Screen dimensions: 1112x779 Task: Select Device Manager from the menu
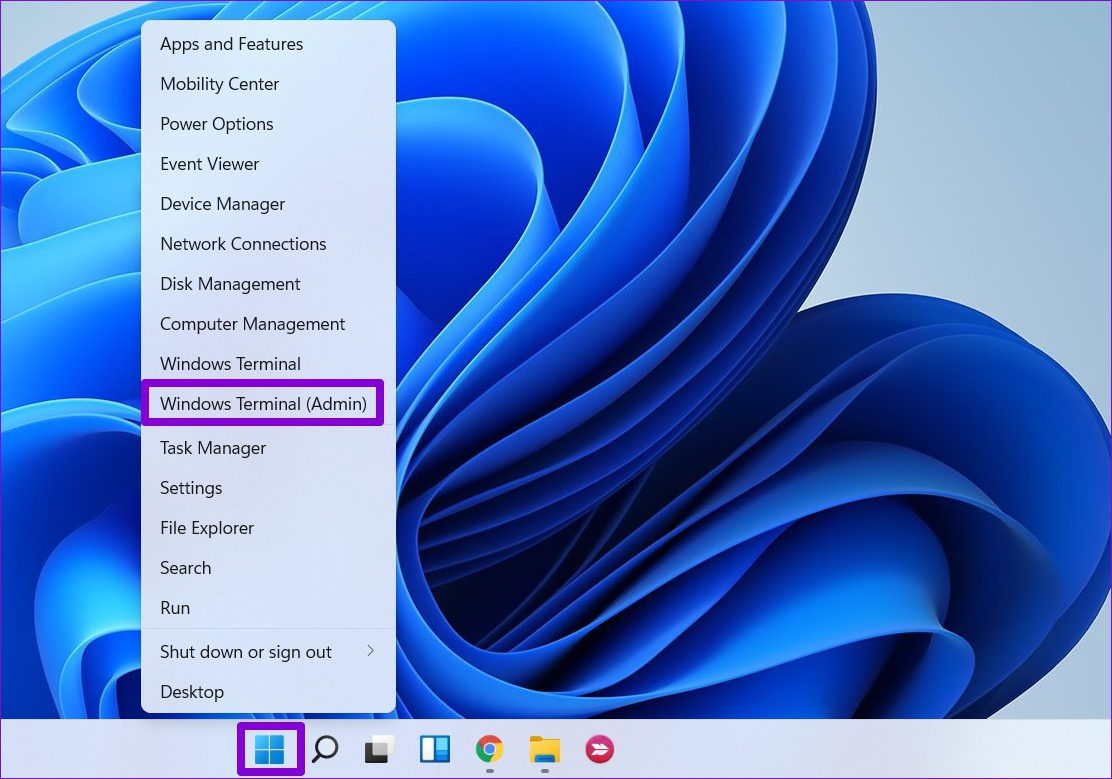[222, 203]
